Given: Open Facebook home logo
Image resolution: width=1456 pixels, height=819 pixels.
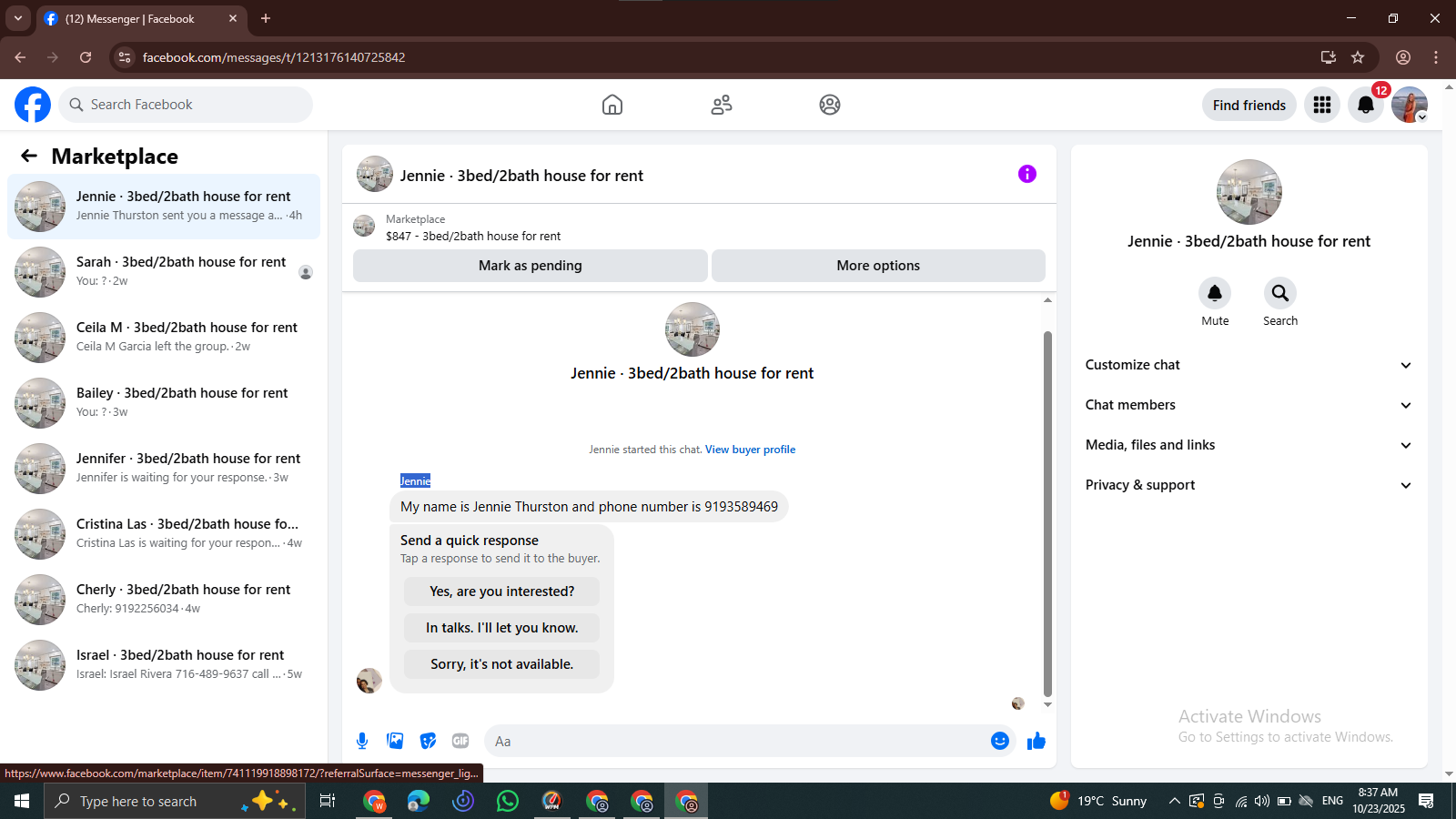Looking at the screenshot, I should pyautogui.click(x=33, y=105).
